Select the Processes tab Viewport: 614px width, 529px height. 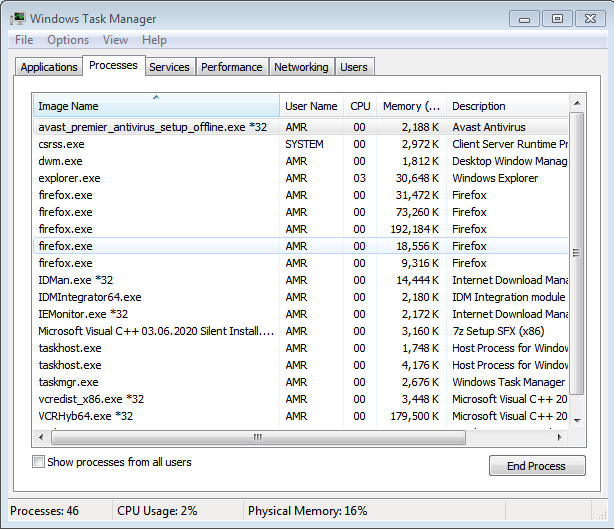pyautogui.click(x=114, y=65)
